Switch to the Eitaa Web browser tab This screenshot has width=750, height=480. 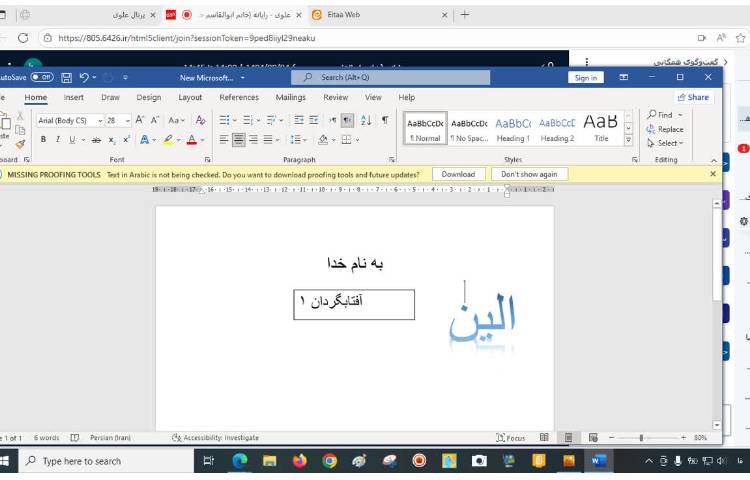pyautogui.click(x=380, y=15)
